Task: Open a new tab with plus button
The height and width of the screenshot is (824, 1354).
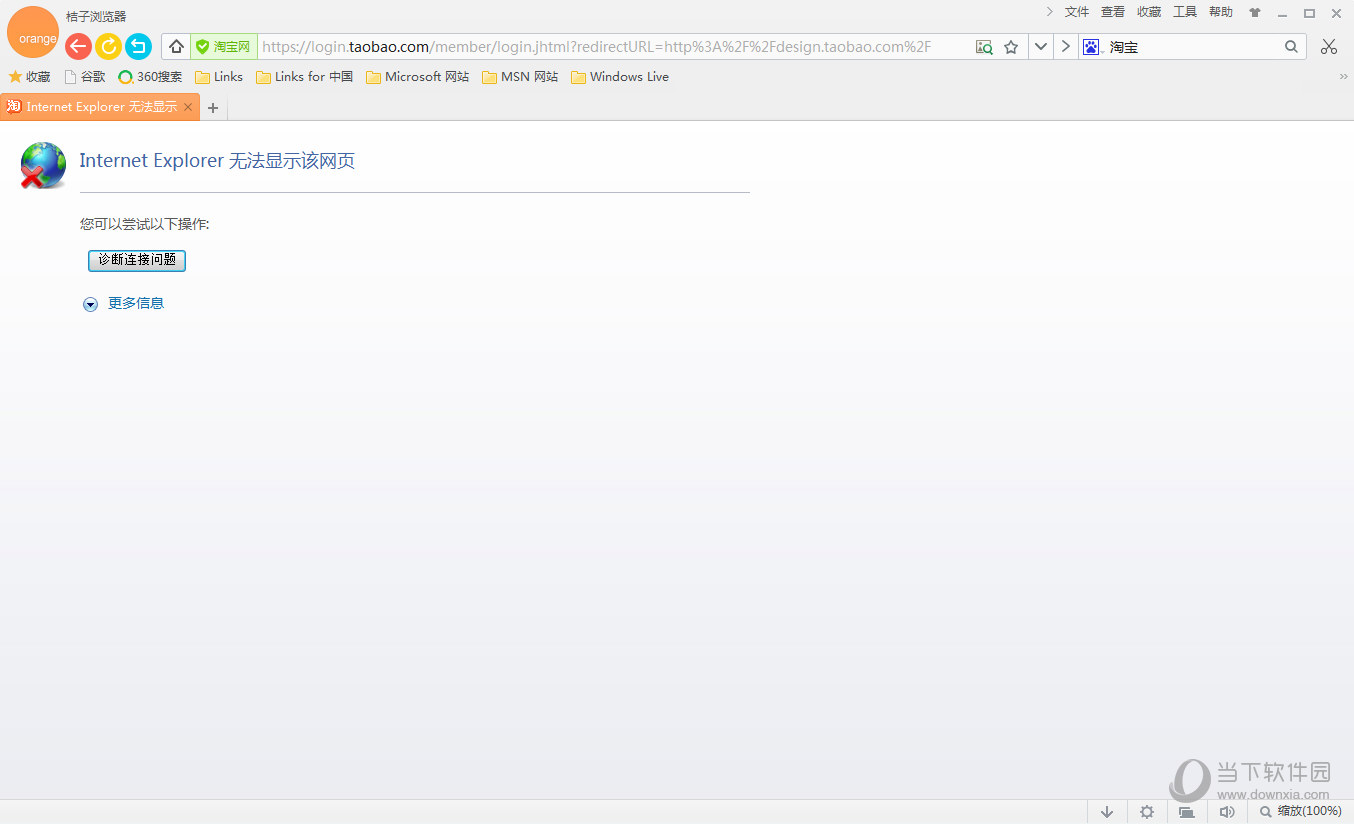Action: click(x=212, y=108)
